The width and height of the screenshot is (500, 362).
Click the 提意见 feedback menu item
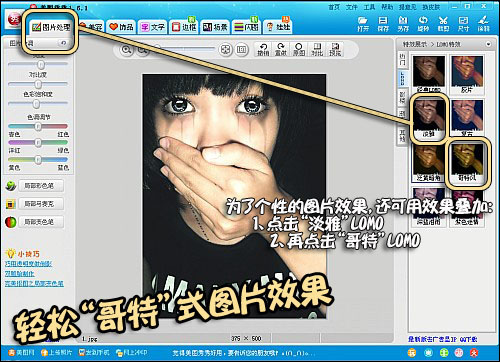pyautogui.click(x=407, y=7)
